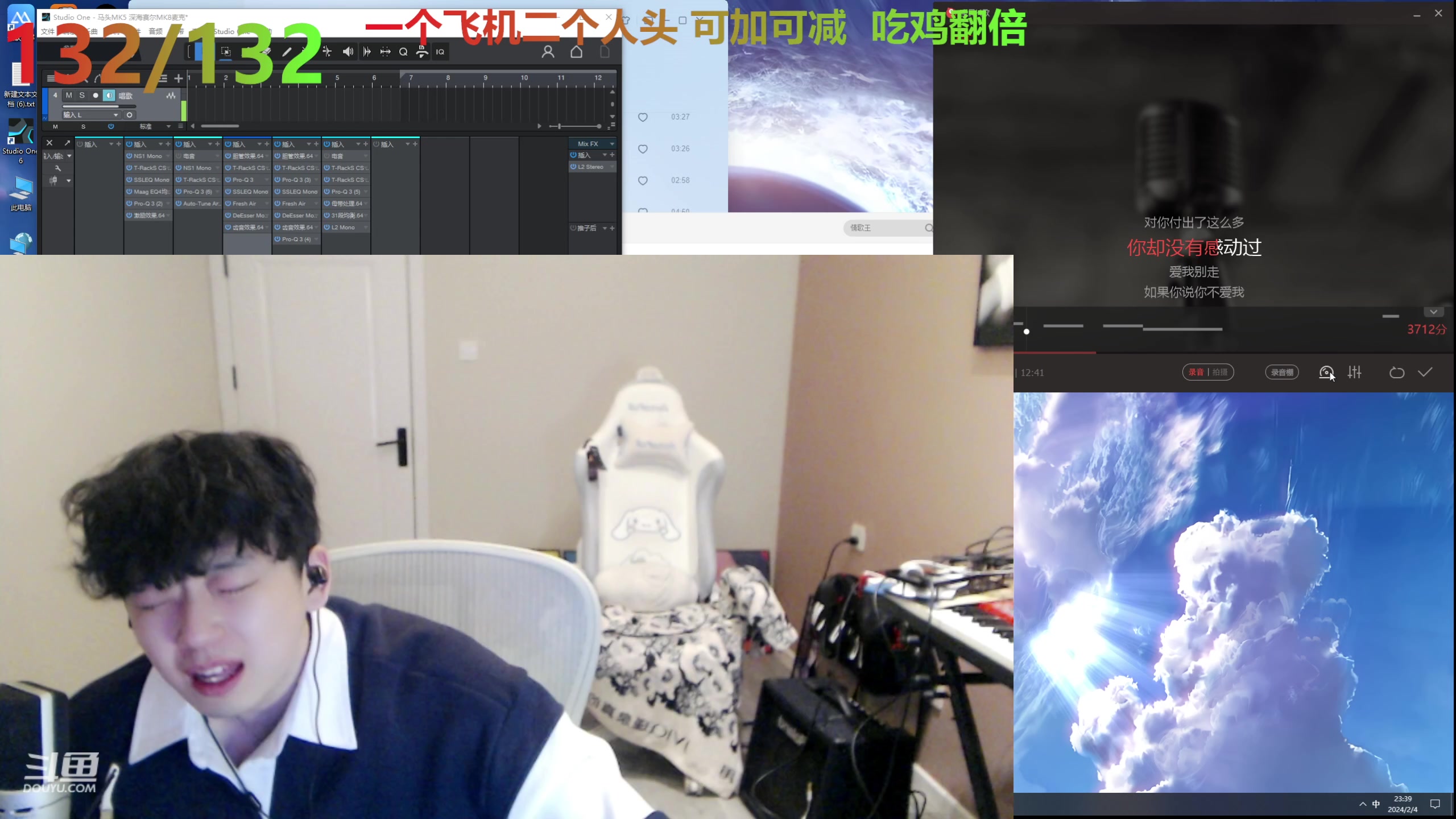Screen dimensions: 1456x819
Task: Select the Paint tool in Studio One toolbar
Action: (x=288, y=52)
